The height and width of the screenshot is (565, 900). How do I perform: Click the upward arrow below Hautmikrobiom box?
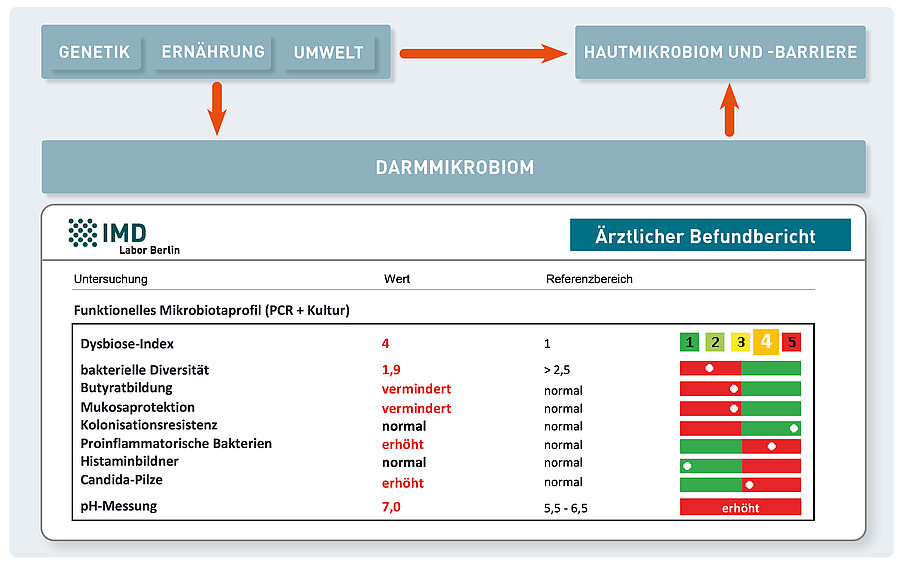(x=730, y=109)
